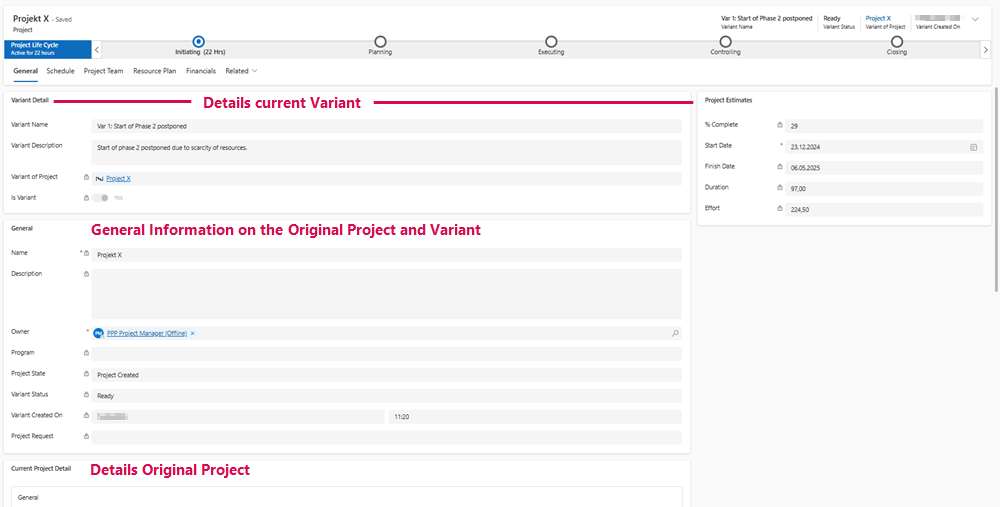
Task: Click the Owner field search magnifier icon
Action: [x=675, y=333]
